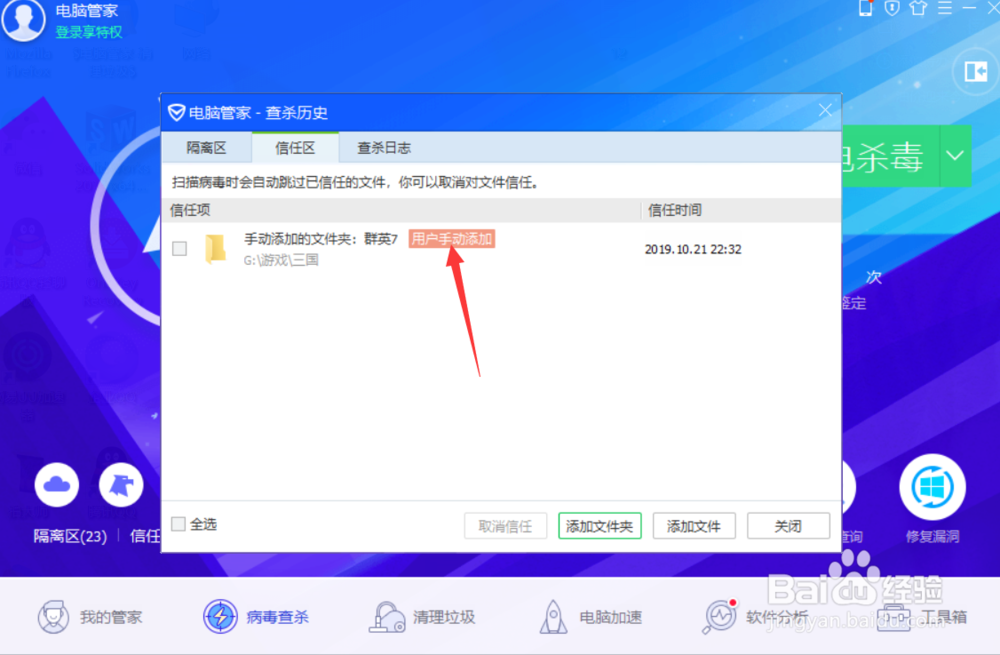Open 清理垃圾 in bottom navigation
The height and width of the screenshot is (655, 1000).
coord(422,617)
